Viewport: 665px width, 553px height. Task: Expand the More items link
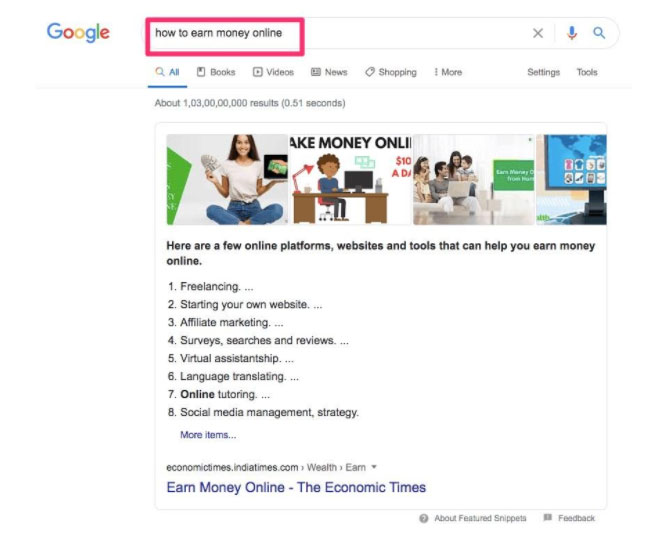pos(208,435)
